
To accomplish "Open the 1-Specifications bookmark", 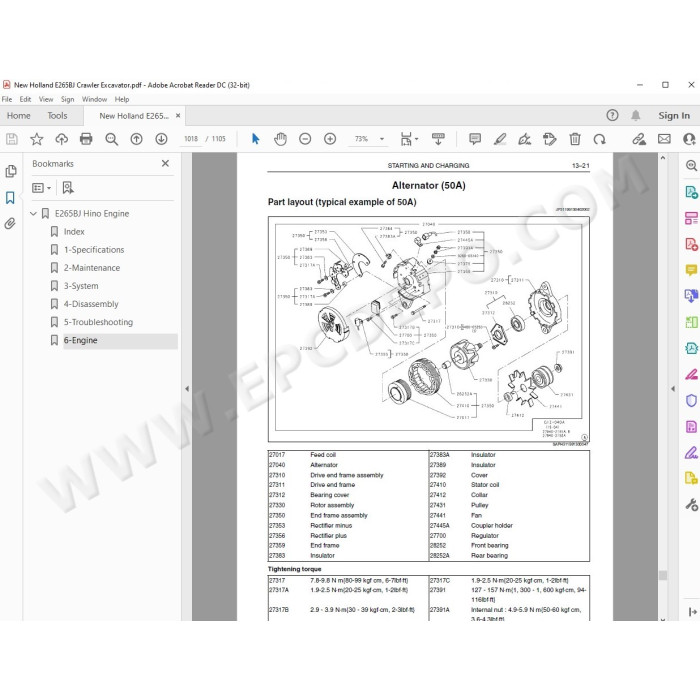I will coord(94,250).
